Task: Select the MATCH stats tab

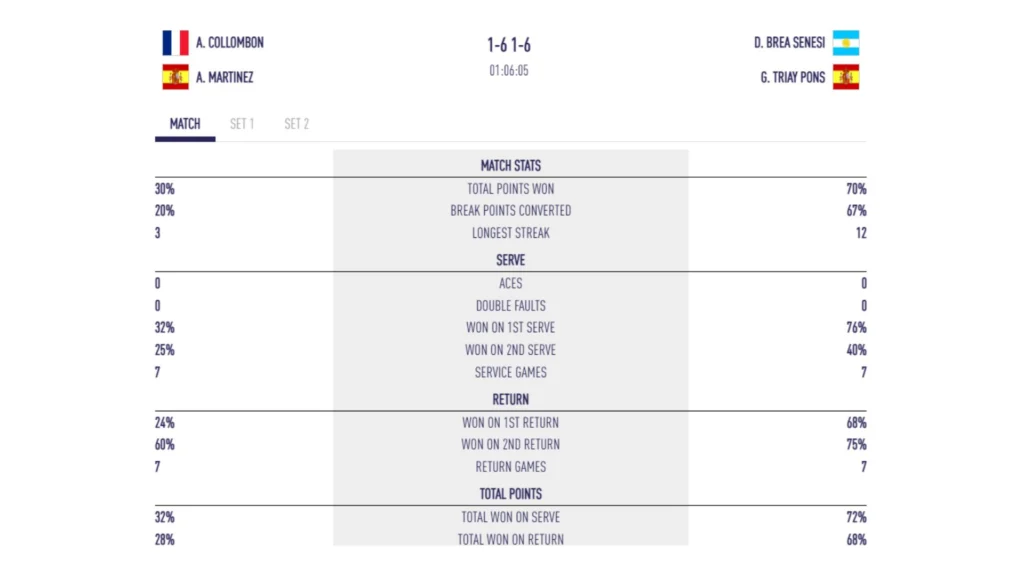Action: coord(185,124)
